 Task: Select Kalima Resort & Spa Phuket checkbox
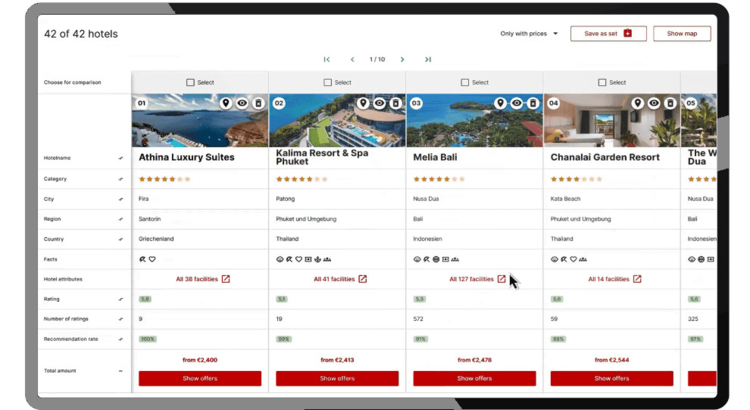pos(328,82)
